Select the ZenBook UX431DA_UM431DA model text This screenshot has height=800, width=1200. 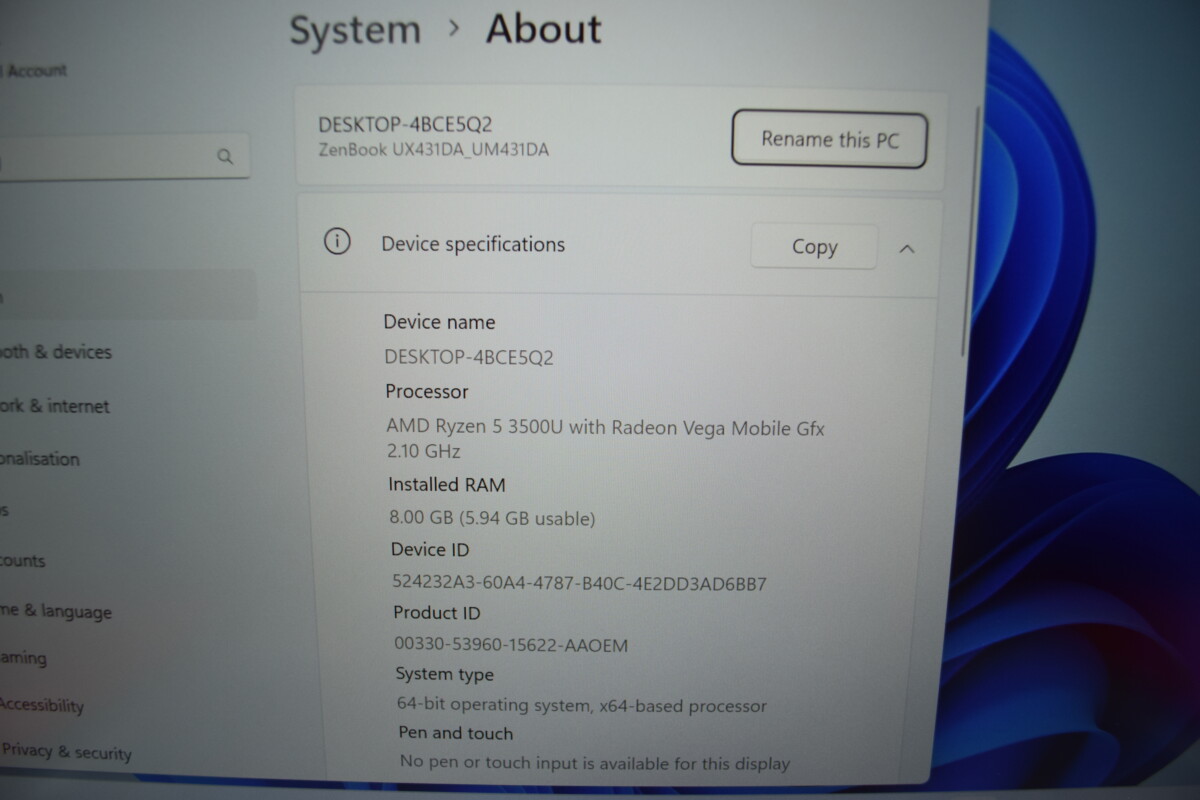point(433,150)
